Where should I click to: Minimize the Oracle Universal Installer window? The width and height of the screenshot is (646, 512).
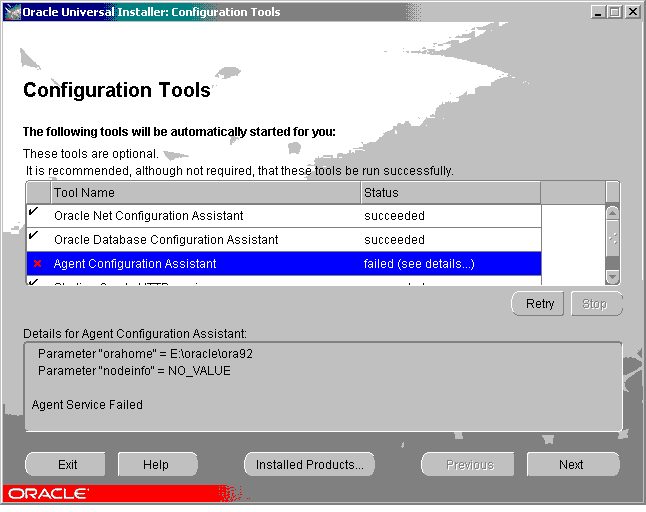click(598, 12)
